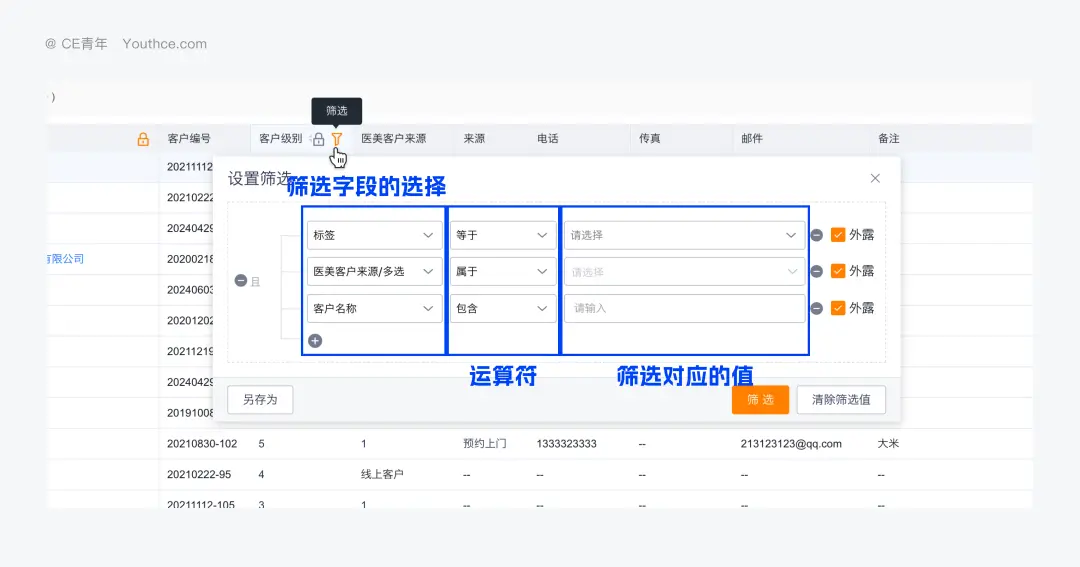
Task: Click the orange 筛选 button
Action: (x=760, y=399)
